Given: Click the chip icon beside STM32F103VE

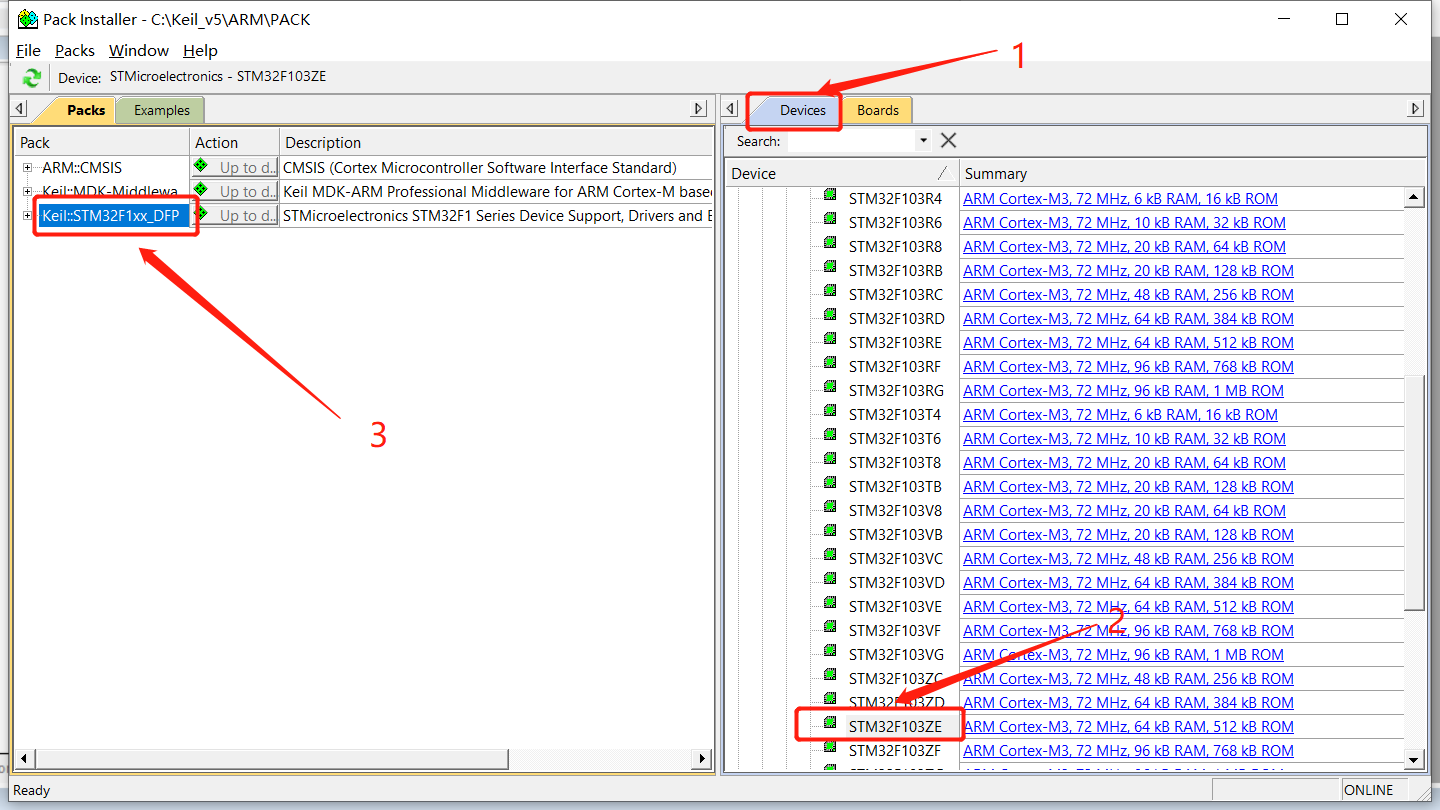Looking at the screenshot, I should point(830,603).
